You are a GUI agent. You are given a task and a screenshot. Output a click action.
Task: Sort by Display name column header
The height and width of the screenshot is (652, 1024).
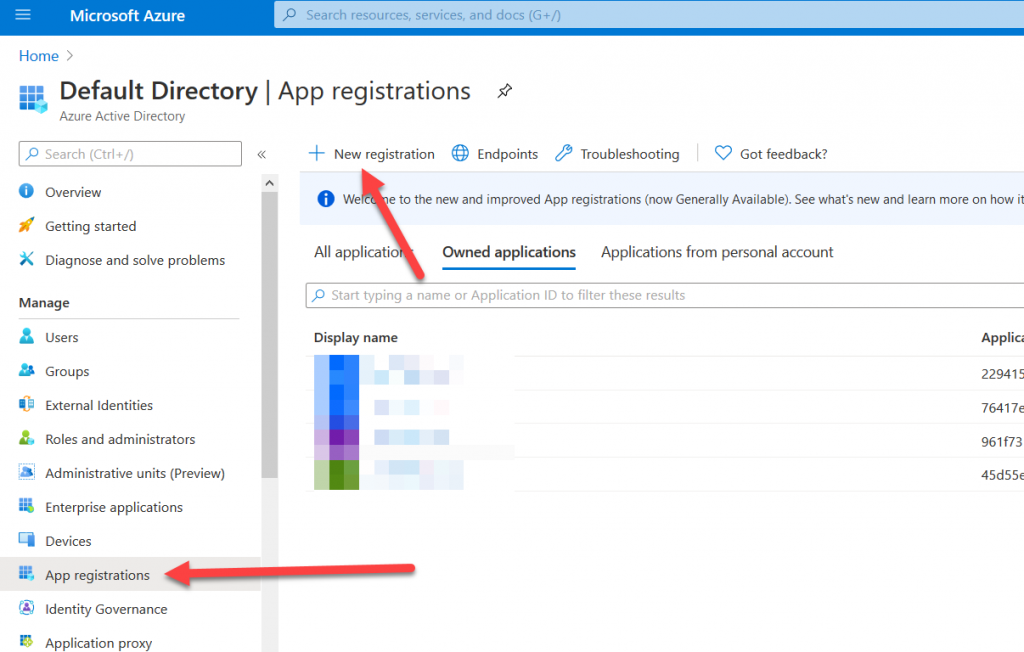coord(356,338)
